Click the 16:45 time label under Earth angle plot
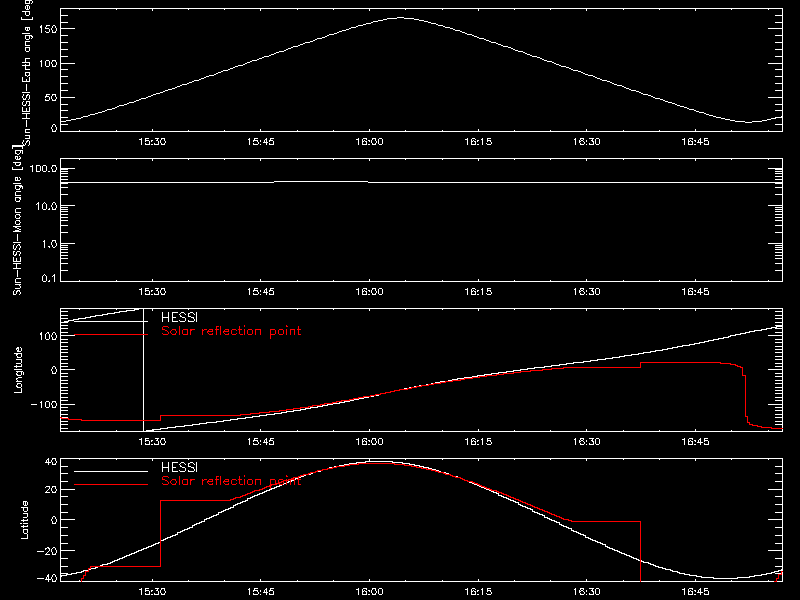Screen dimensions: 800x600 pyautogui.click(x=695, y=142)
